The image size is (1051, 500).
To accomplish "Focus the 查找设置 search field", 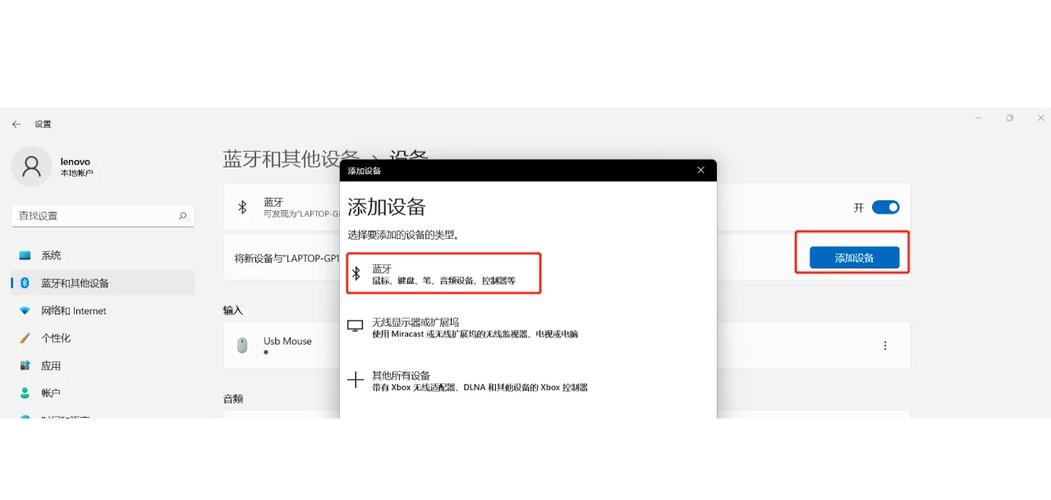I will pyautogui.click(x=103, y=216).
